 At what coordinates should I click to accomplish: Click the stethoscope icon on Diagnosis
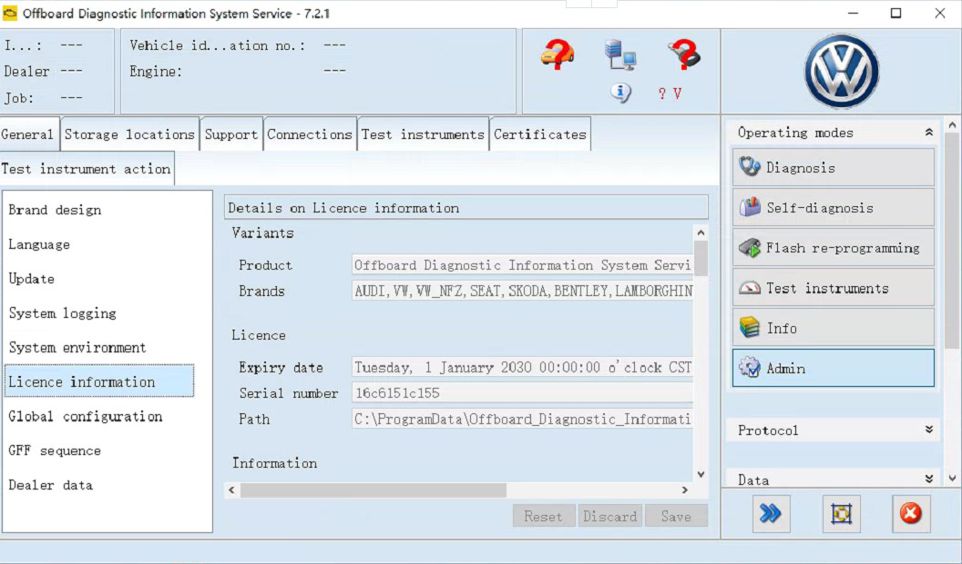coord(749,167)
